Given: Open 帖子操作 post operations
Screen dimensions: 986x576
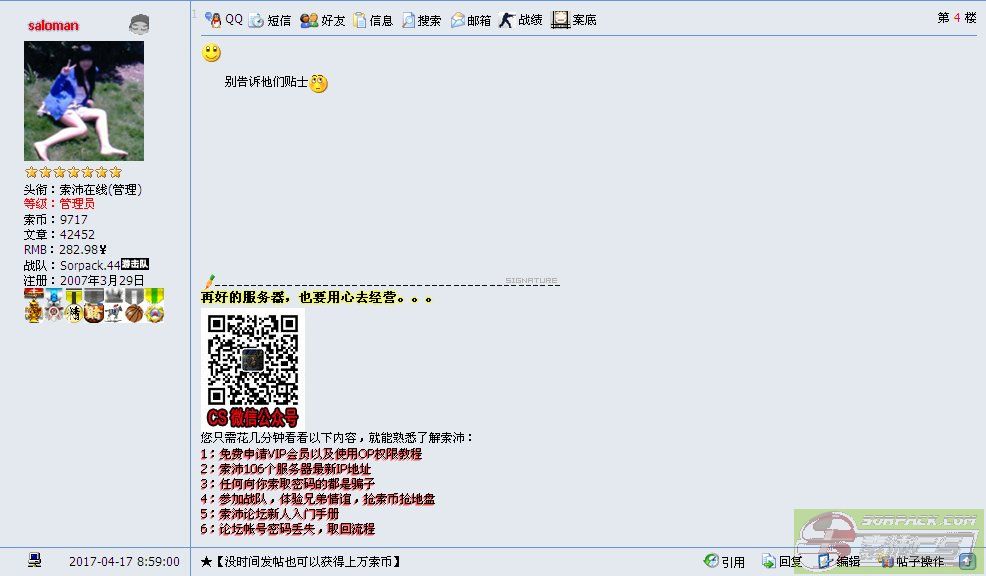Looking at the screenshot, I should [x=911, y=561].
